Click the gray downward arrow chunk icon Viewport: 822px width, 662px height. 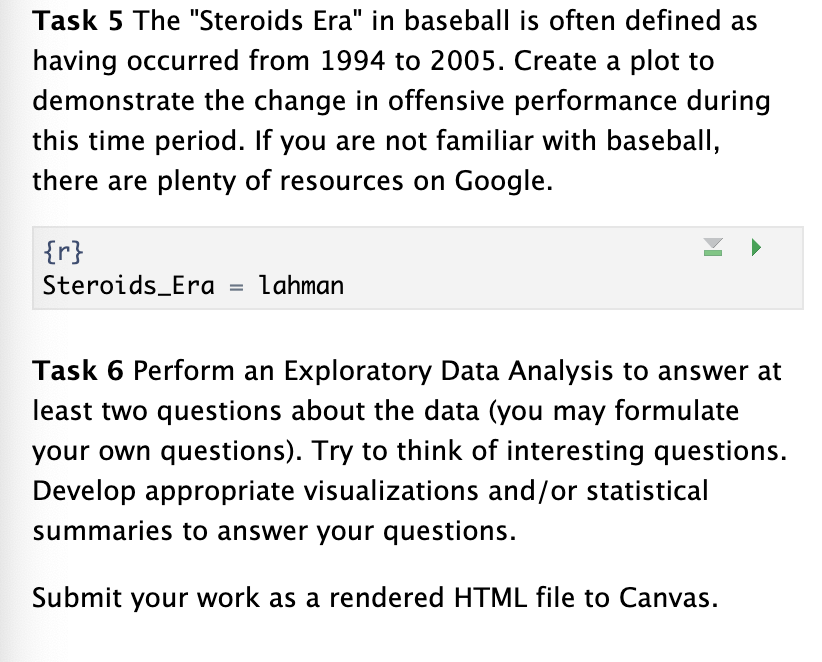(x=714, y=247)
